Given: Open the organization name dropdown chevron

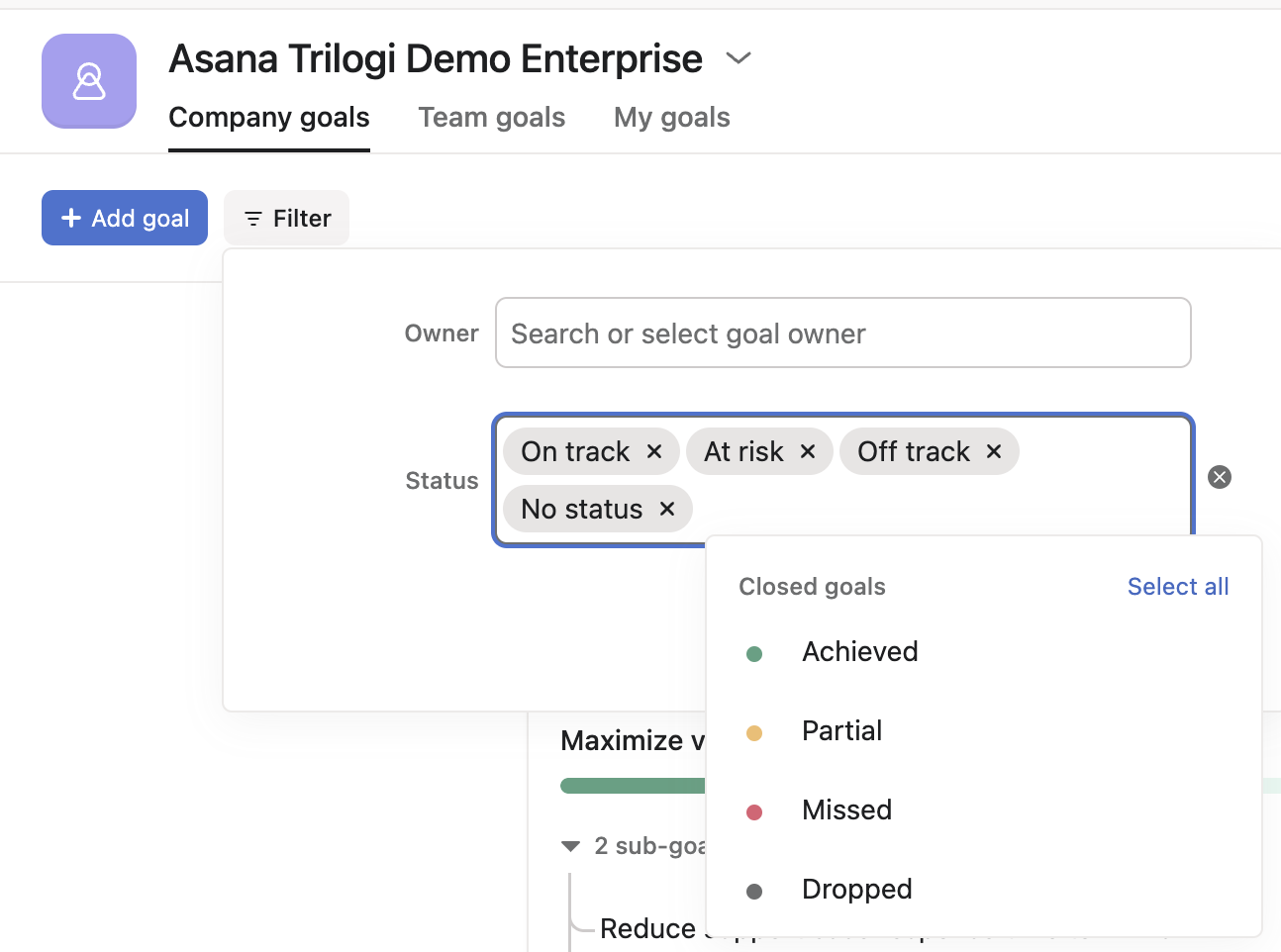Looking at the screenshot, I should [x=739, y=58].
